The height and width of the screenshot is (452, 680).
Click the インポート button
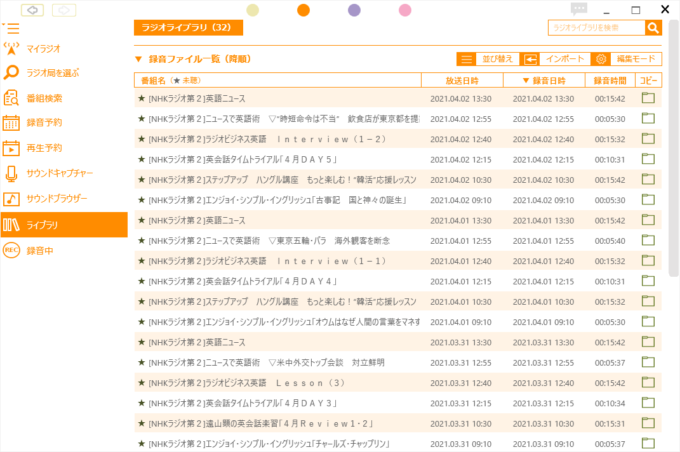[x=565, y=59]
